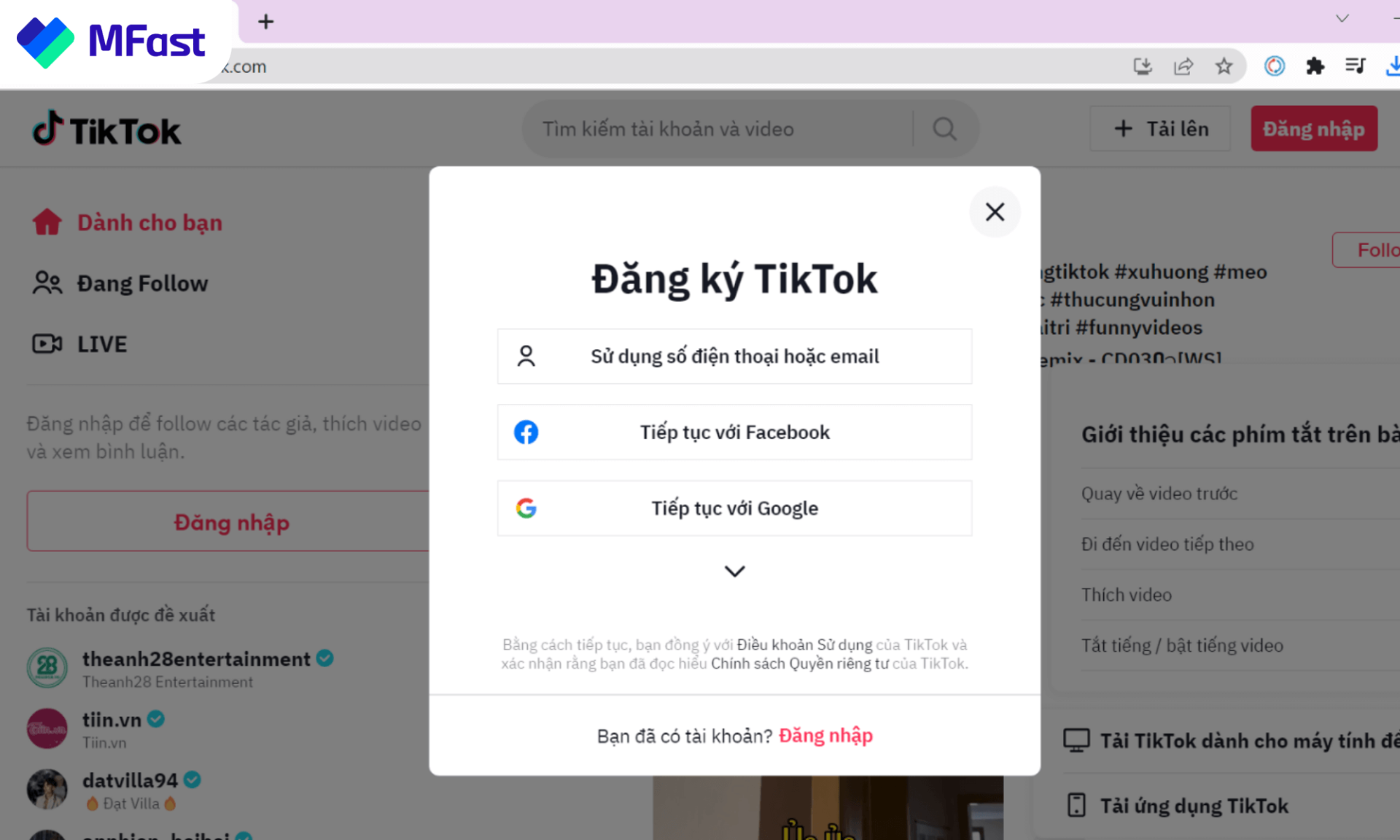Continue with Google sign-up option
Screen dimensions: 1400x840
pyautogui.click(x=734, y=508)
